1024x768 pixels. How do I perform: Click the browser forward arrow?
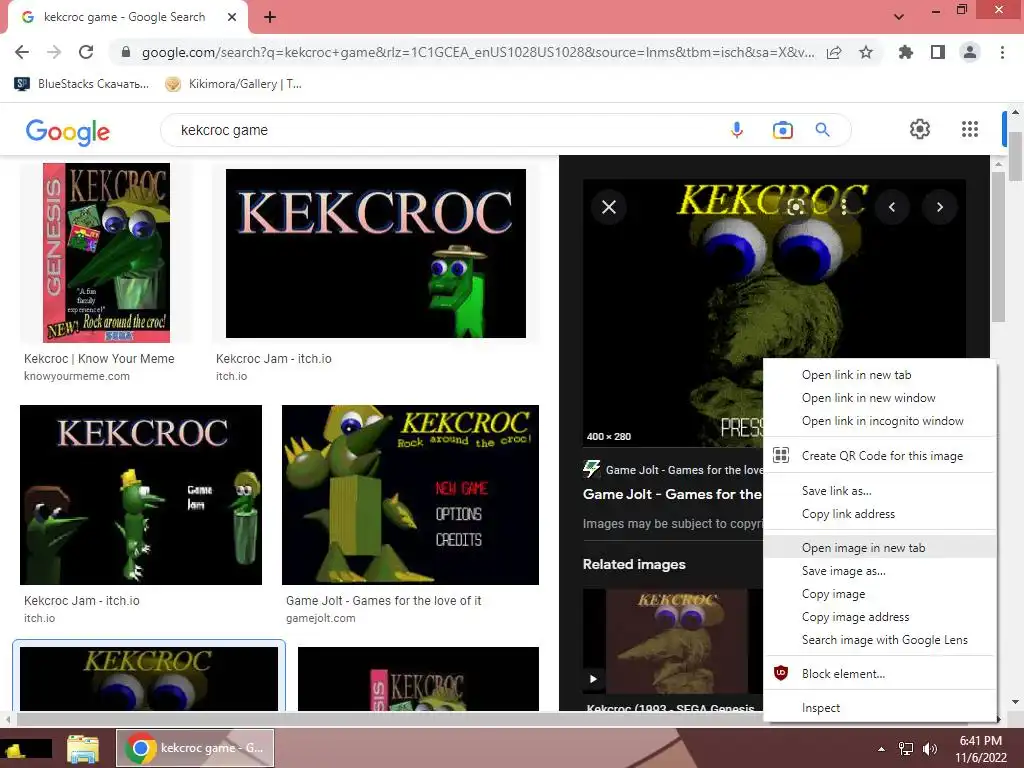point(54,52)
